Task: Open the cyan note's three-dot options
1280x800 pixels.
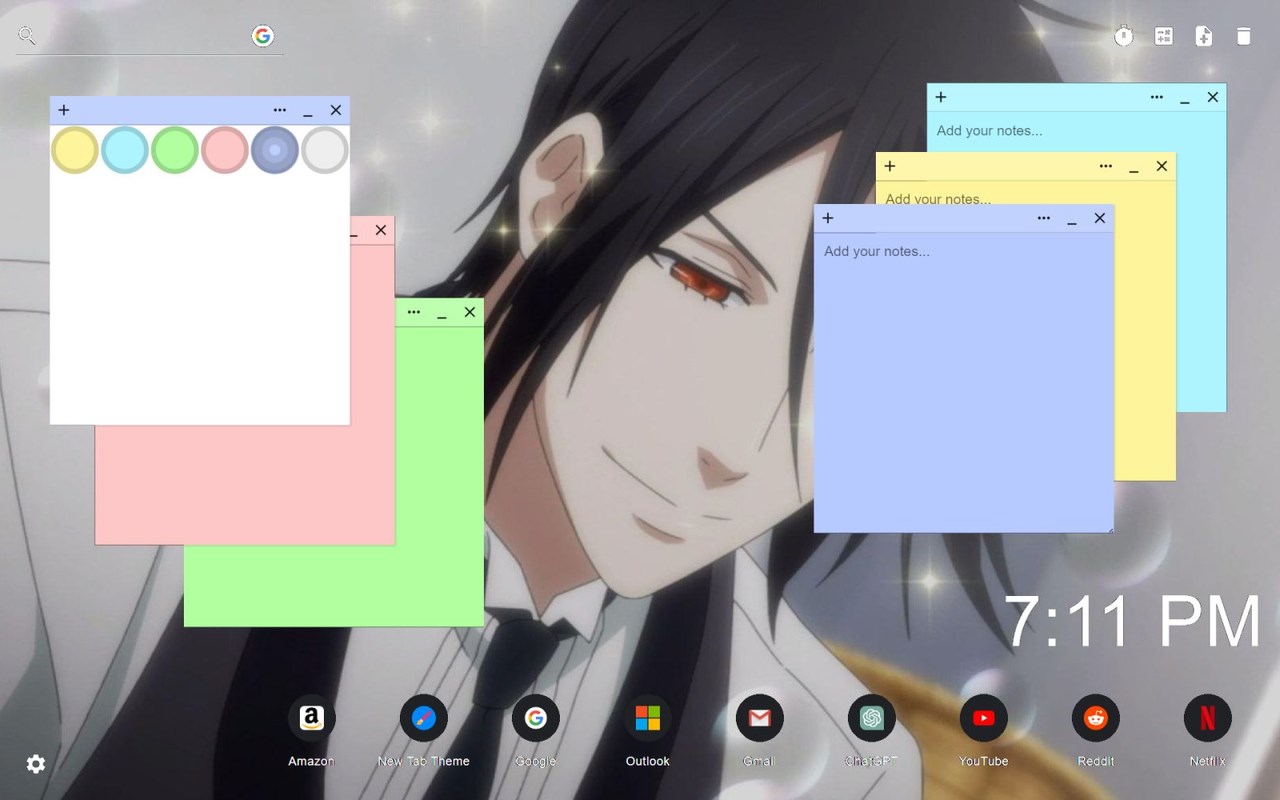Action: click(1157, 97)
